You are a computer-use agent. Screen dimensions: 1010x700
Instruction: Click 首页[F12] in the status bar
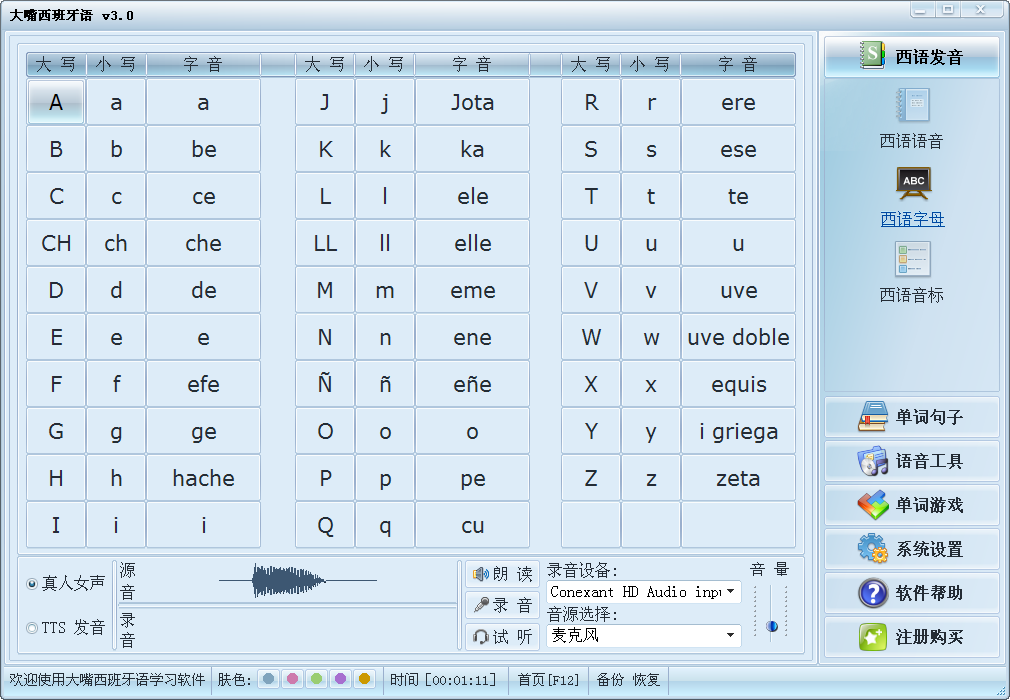coord(548,679)
